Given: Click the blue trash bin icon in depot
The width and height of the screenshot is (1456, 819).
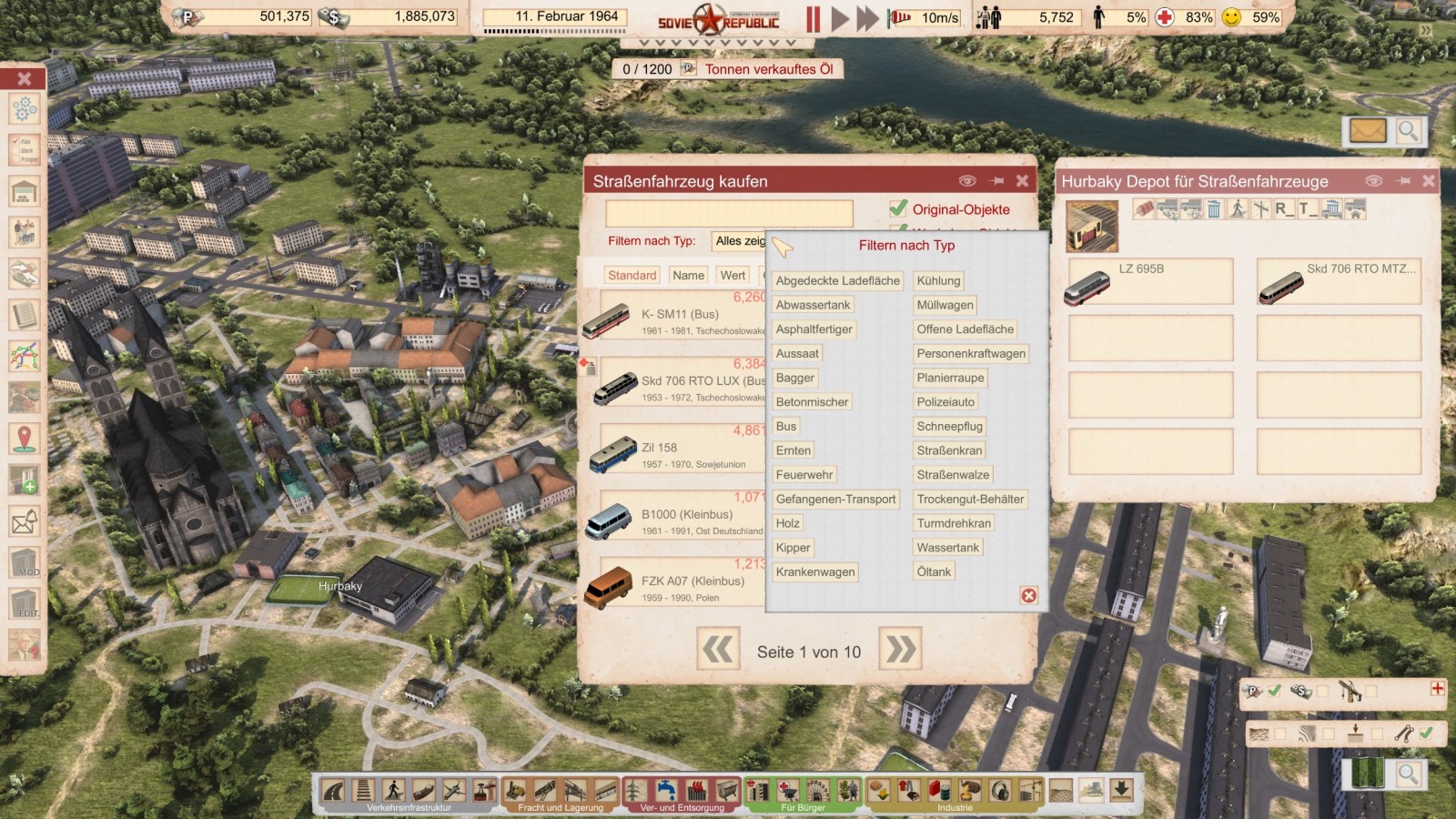Looking at the screenshot, I should click(1214, 209).
